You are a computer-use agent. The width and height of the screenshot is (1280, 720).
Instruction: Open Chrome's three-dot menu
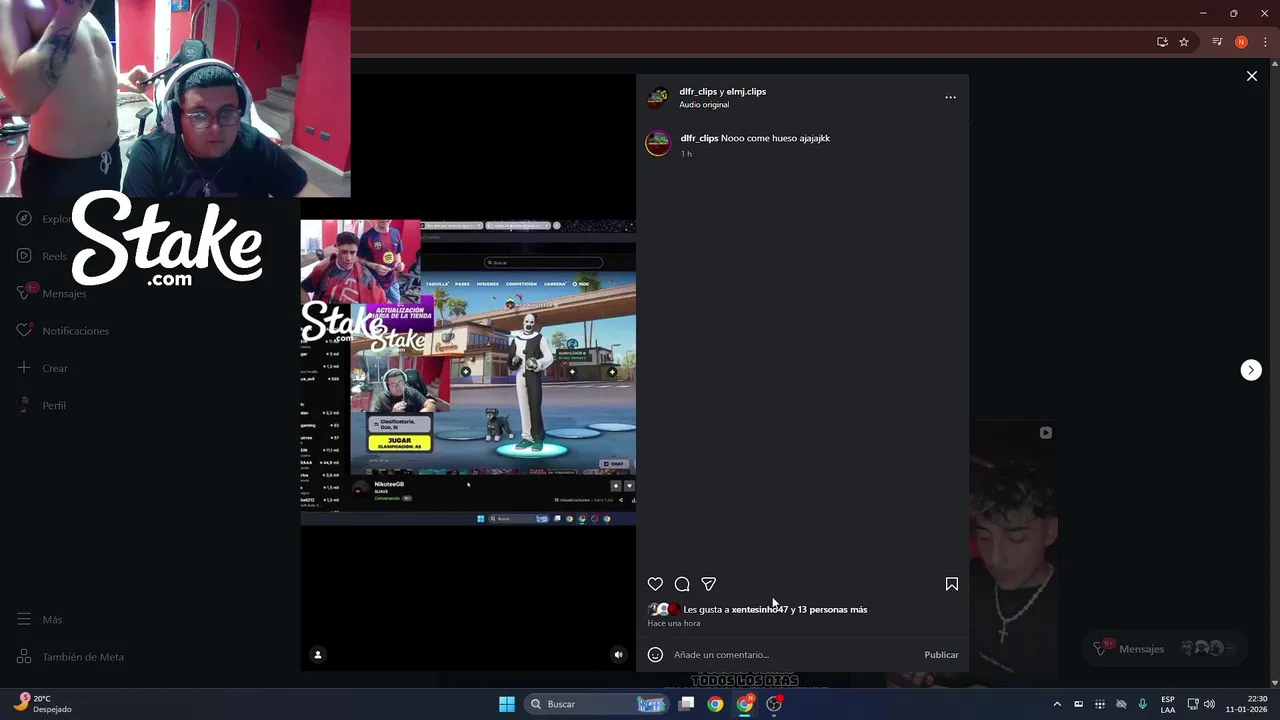[x=1265, y=42]
